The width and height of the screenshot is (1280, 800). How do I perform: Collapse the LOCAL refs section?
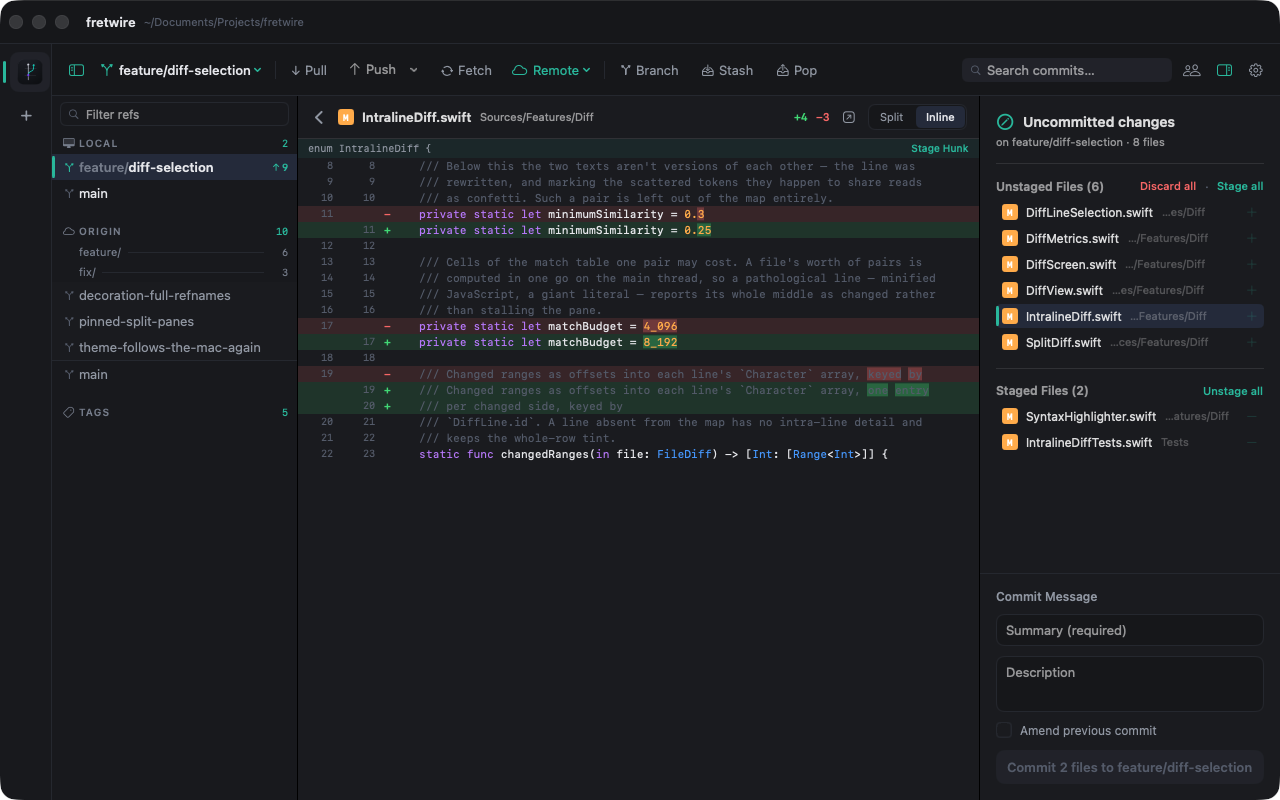(x=174, y=143)
